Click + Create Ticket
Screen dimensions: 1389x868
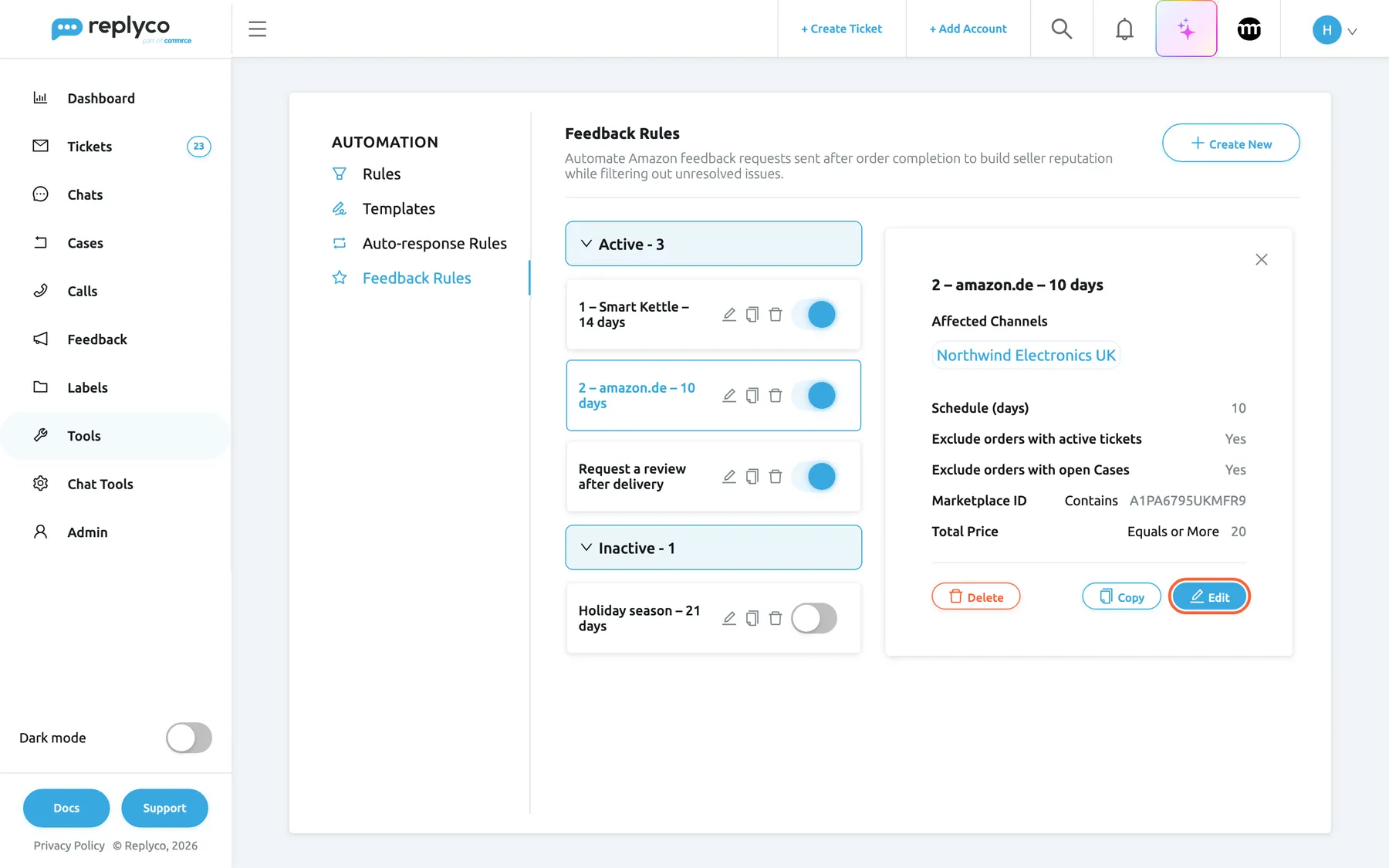(x=841, y=29)
